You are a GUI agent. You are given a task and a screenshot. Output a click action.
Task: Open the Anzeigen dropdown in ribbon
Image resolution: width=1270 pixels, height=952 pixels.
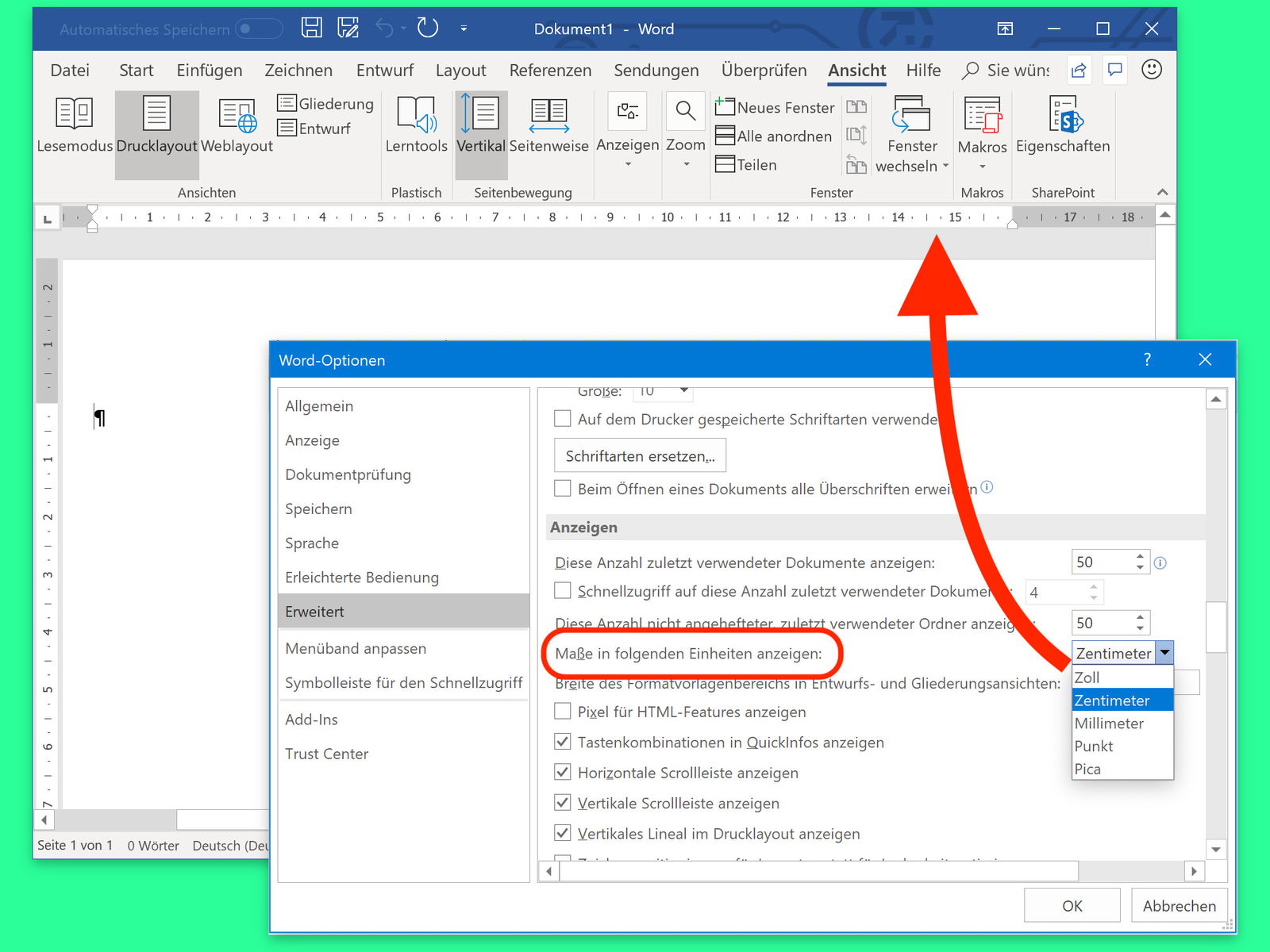pos(628,132)
